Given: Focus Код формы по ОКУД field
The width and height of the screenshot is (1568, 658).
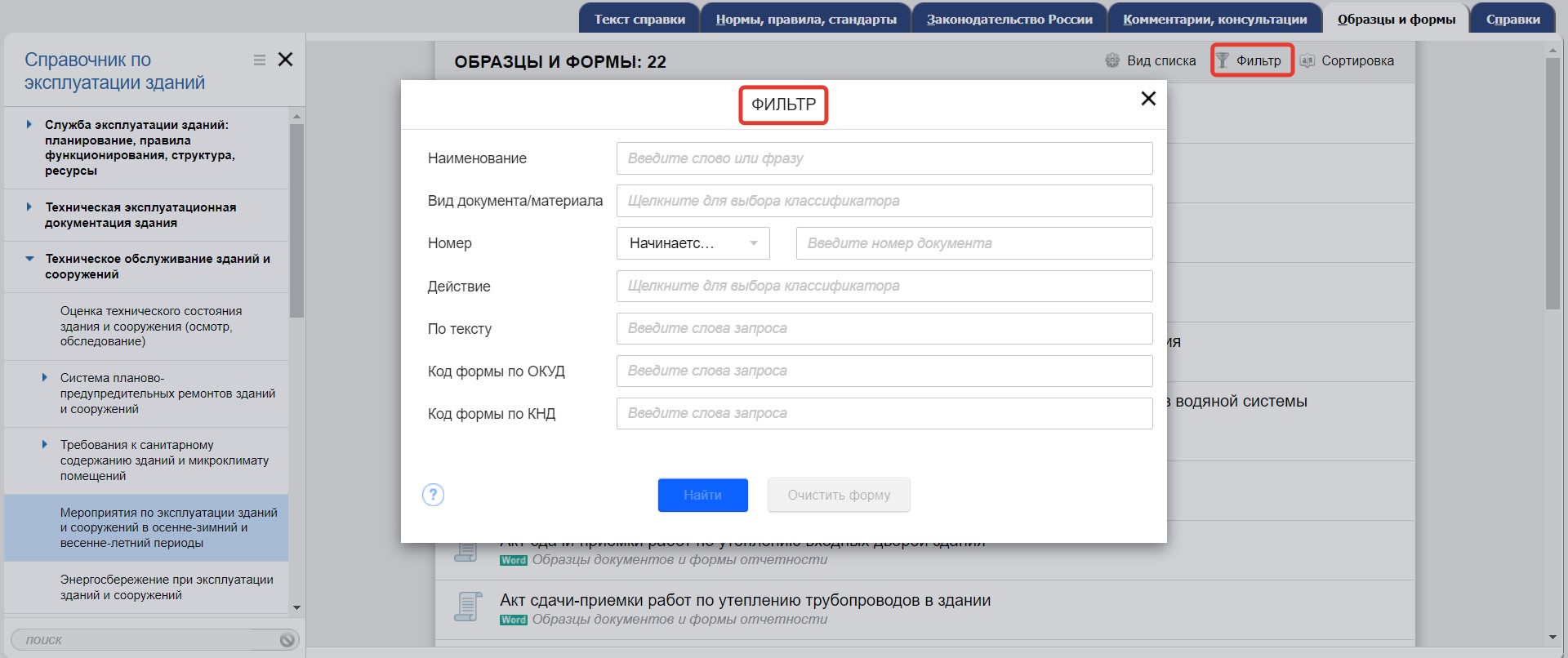Looking at the screenshot, I should (884, 371).
